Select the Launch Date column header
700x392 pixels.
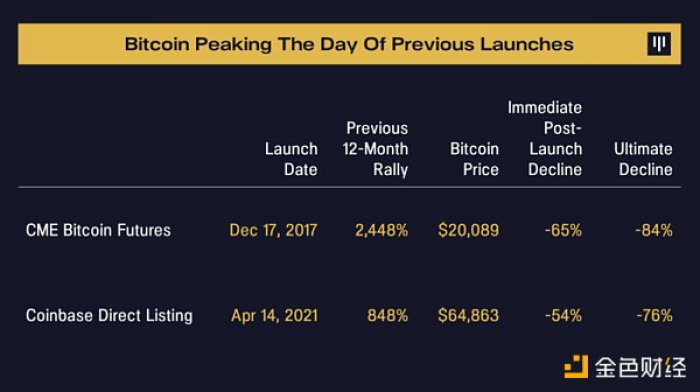(x=291, y=159)
